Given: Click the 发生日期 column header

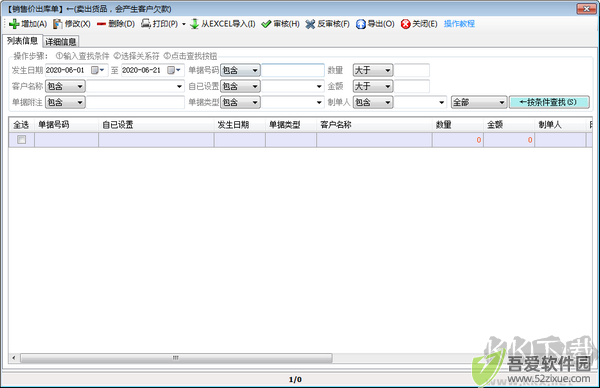Looking at the screenshot, I should pos(240,125).
